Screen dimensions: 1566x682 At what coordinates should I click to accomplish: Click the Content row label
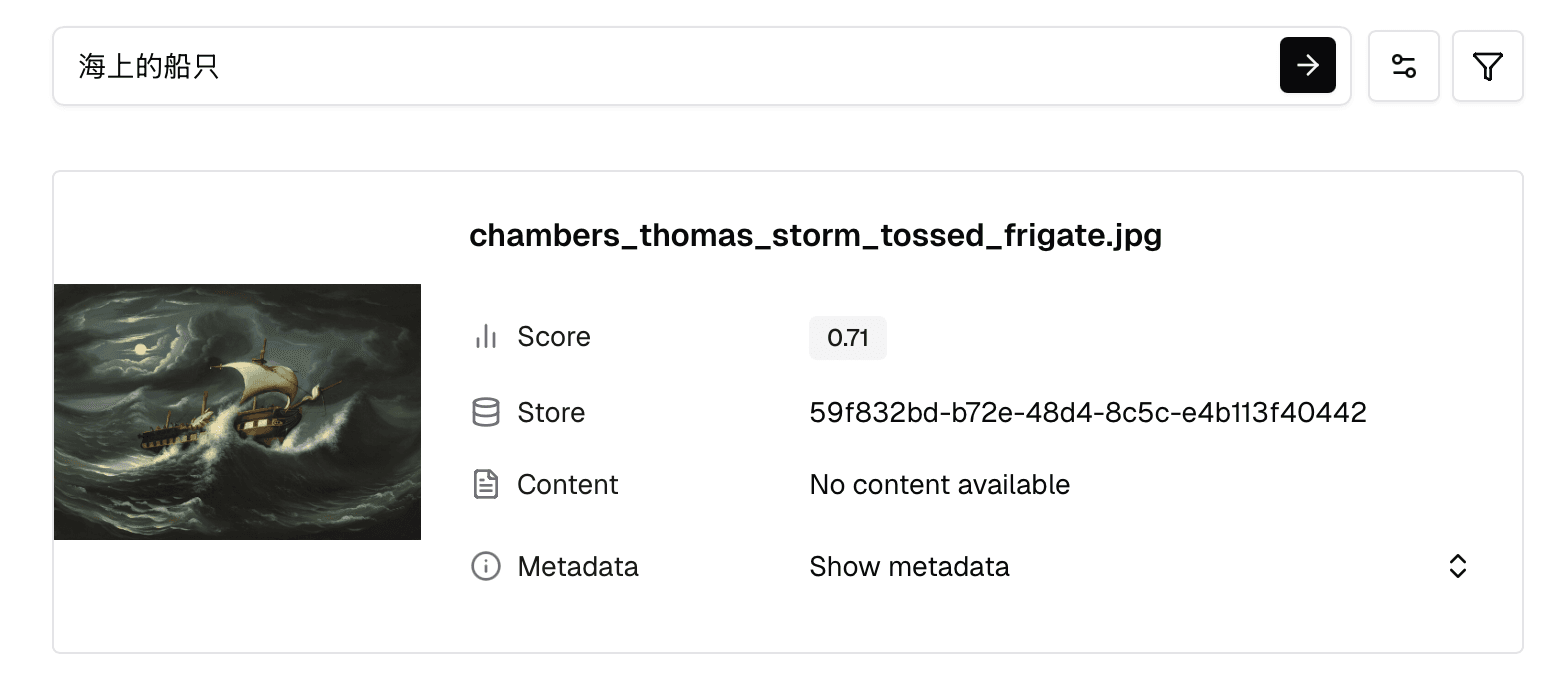pyautogui.click(x=567, y=485)
